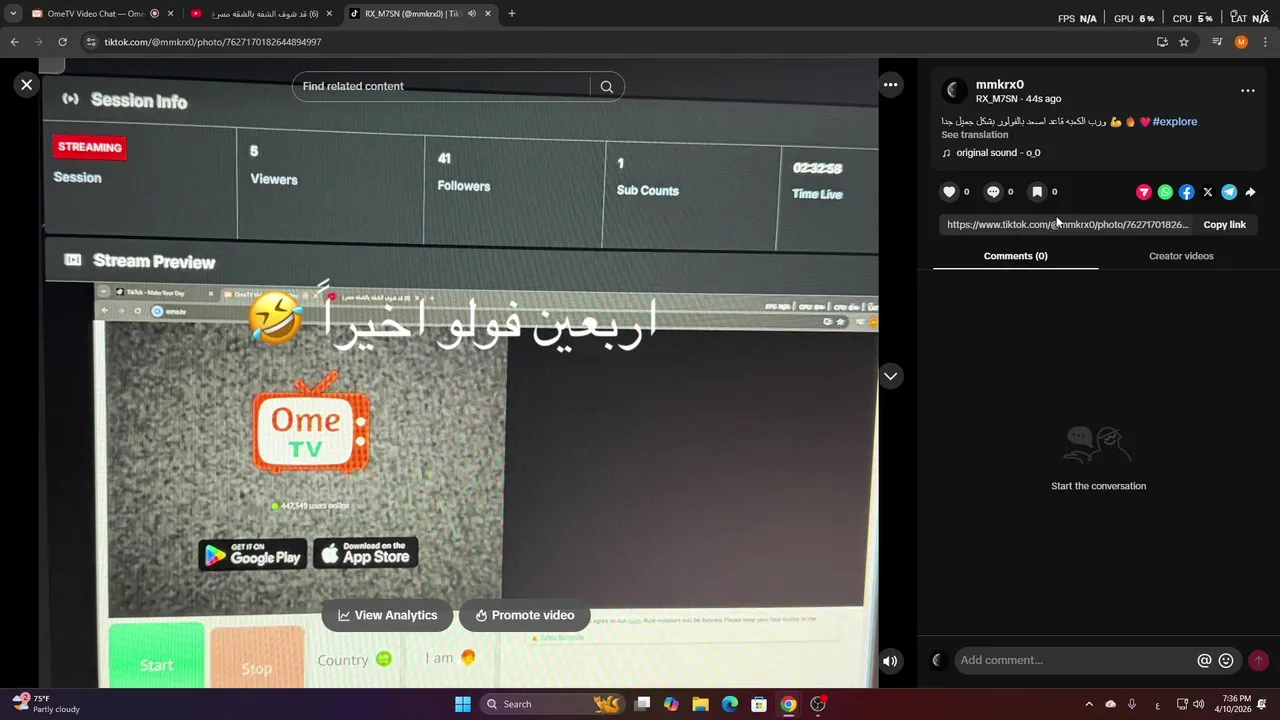Share the post on Telegram
This screenshot has height=720, width=1280.
click(1229, 192)
